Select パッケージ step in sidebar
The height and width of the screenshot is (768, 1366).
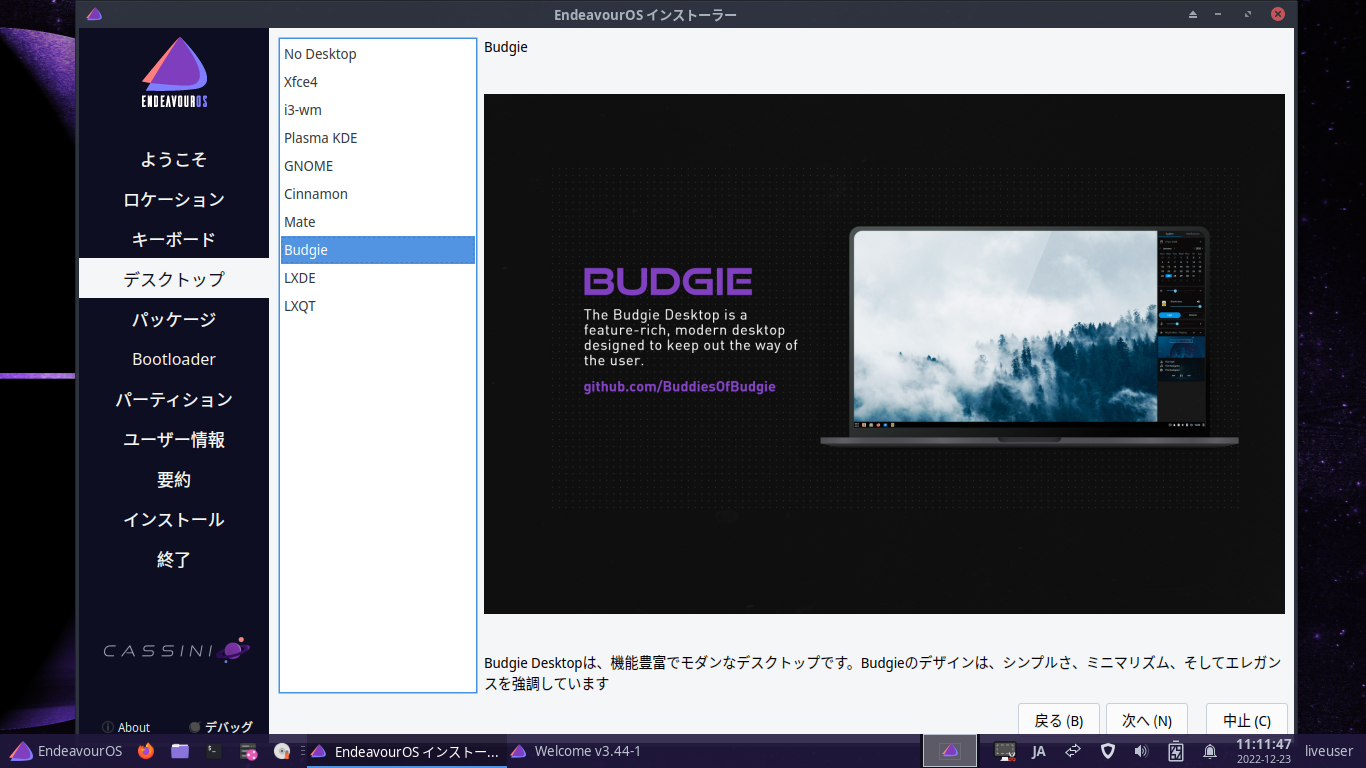pyautogui.click(x=174, y=319)
